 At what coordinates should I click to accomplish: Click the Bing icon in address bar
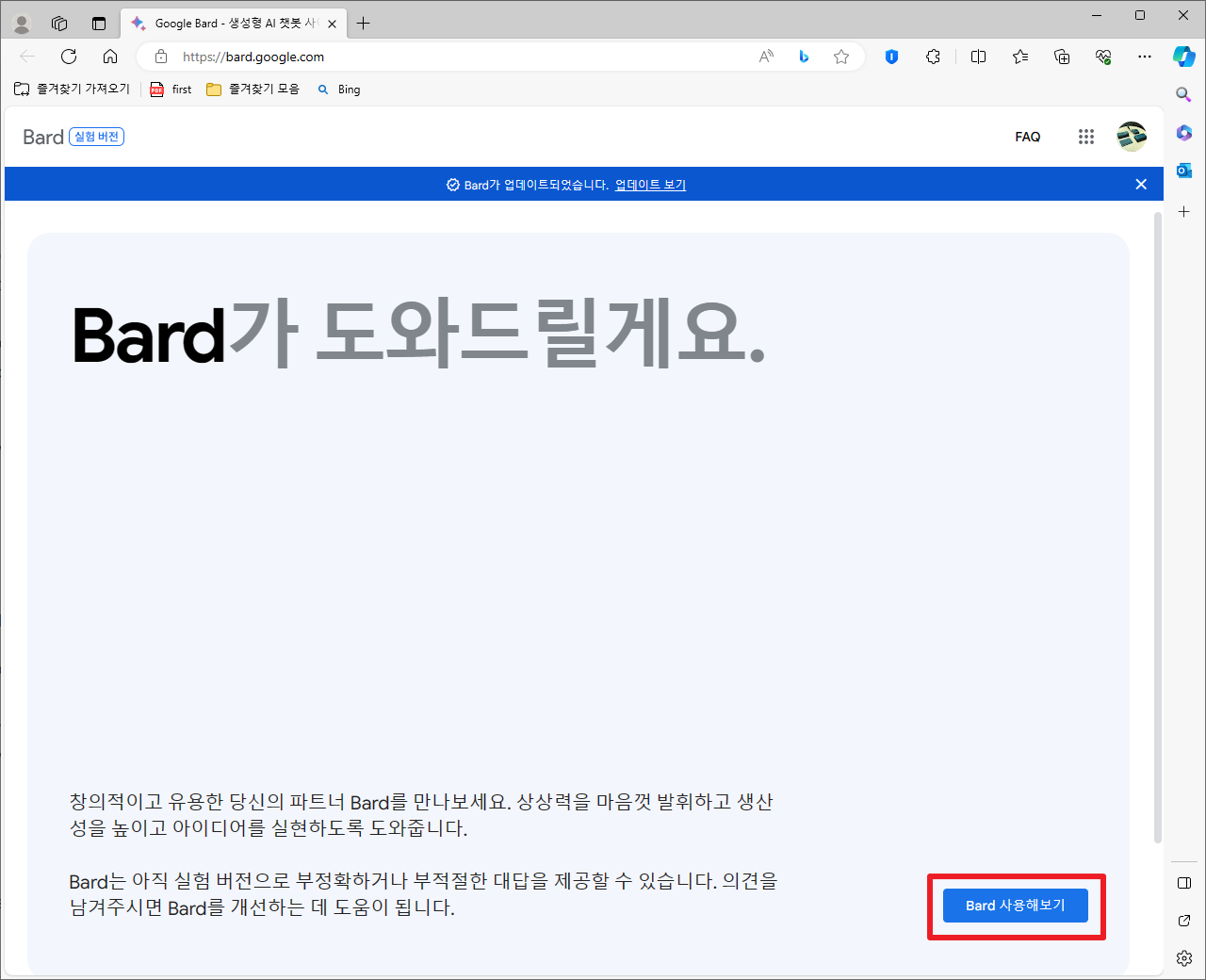(804, 57)
